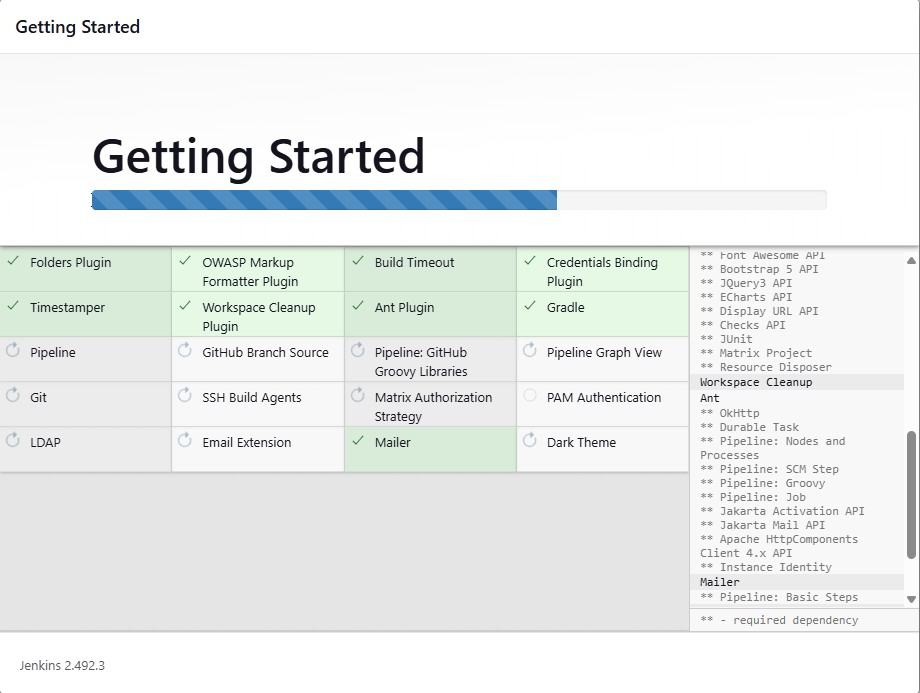The height and width of the screenshot is (693, 920).
Task: Click the Email Extension label
Action: tap(246, 442)
